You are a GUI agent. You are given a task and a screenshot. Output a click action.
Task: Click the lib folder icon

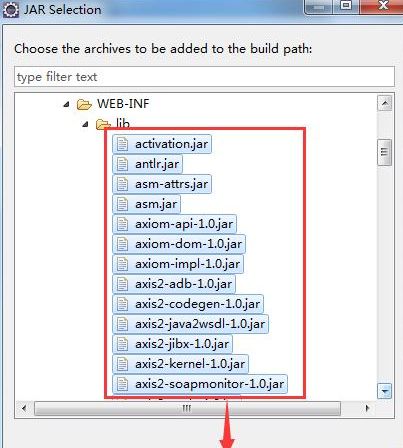pyautogui.click(x=103, y=124)
